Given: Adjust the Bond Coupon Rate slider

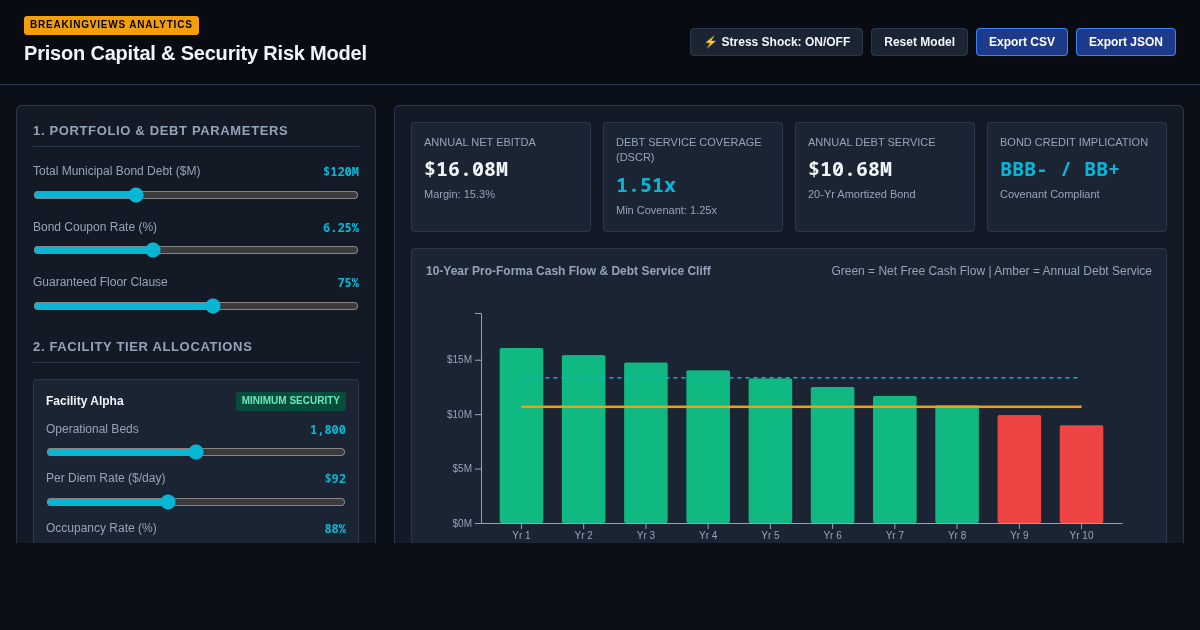Looking at the screenshot, I should tap(196, 250).
